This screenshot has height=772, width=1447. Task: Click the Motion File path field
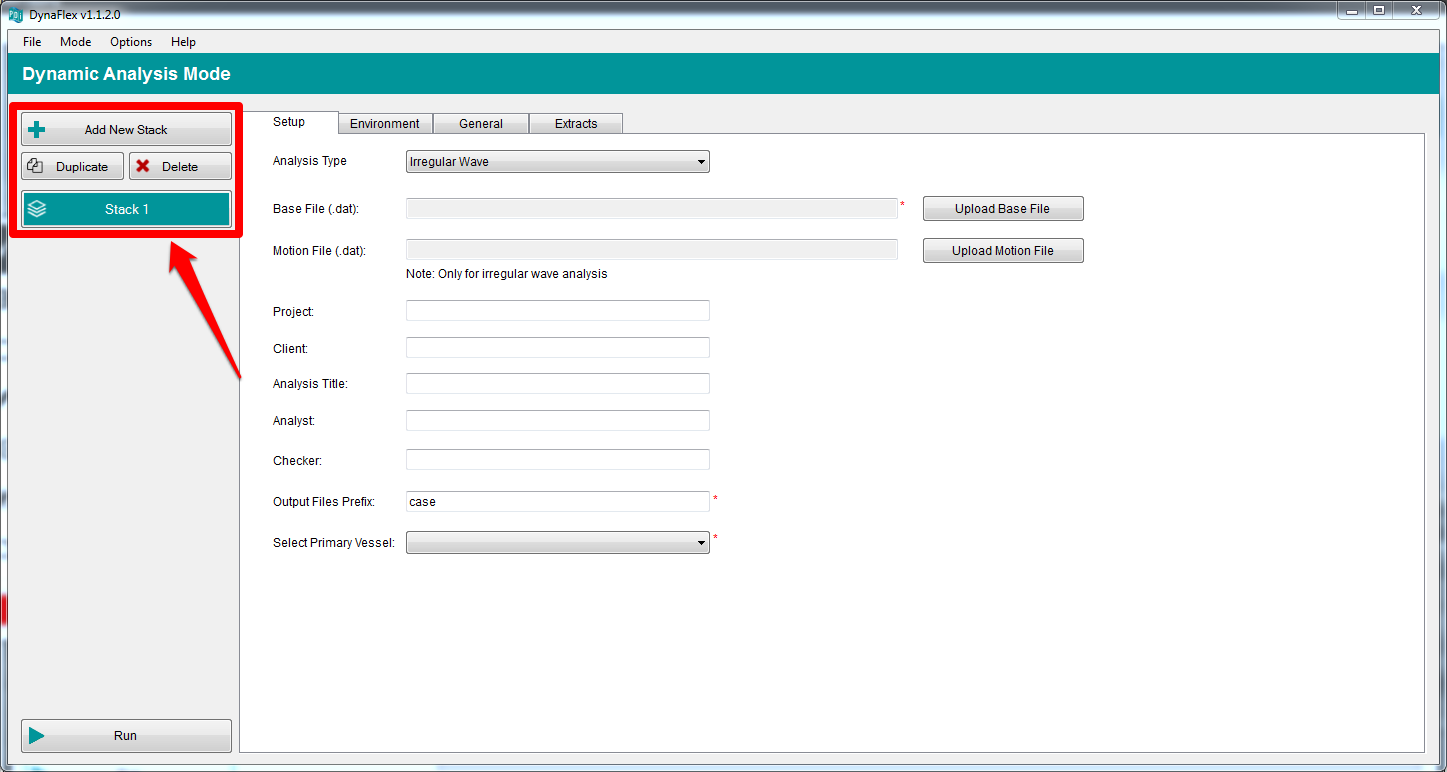(x=652, y=250)
